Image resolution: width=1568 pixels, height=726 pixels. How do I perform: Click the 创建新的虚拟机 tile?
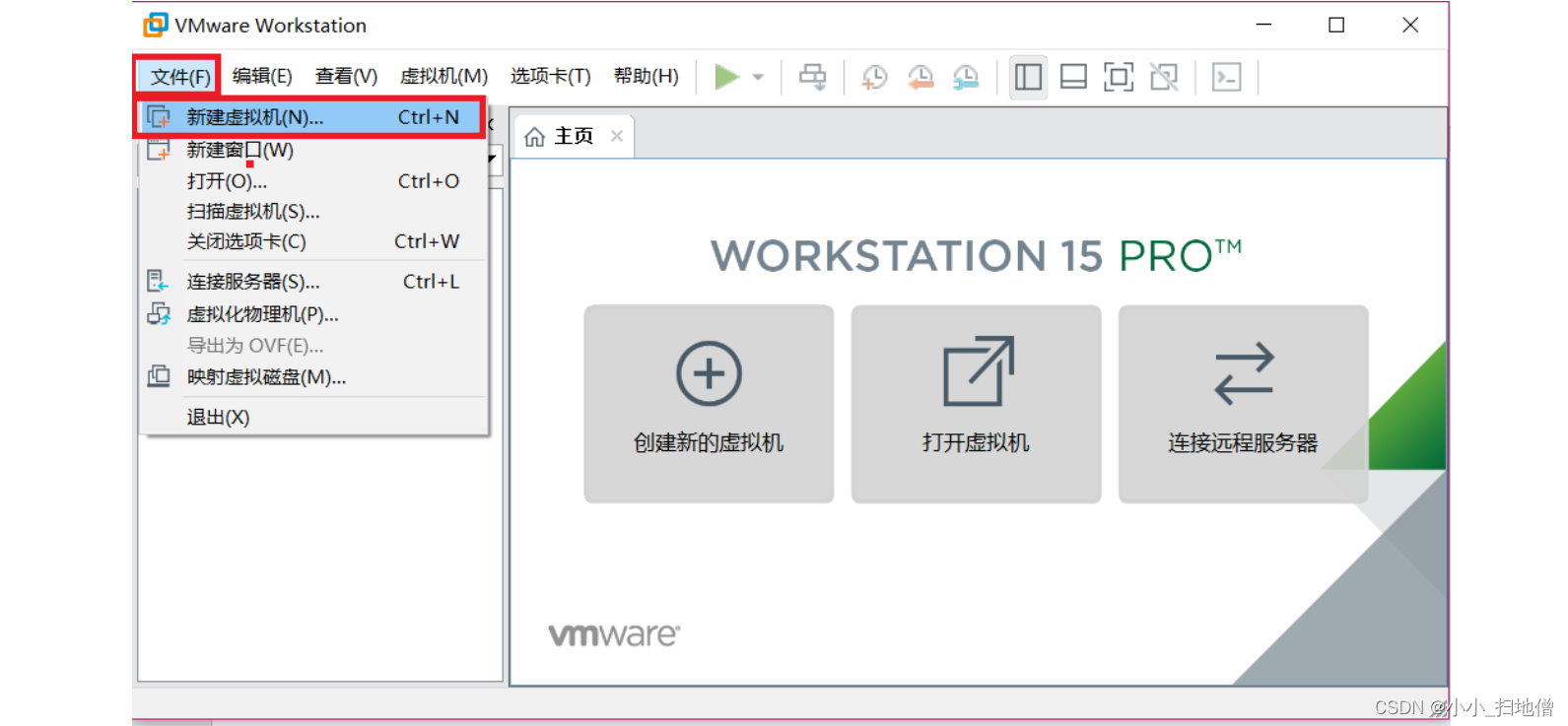tap(709, 404)
